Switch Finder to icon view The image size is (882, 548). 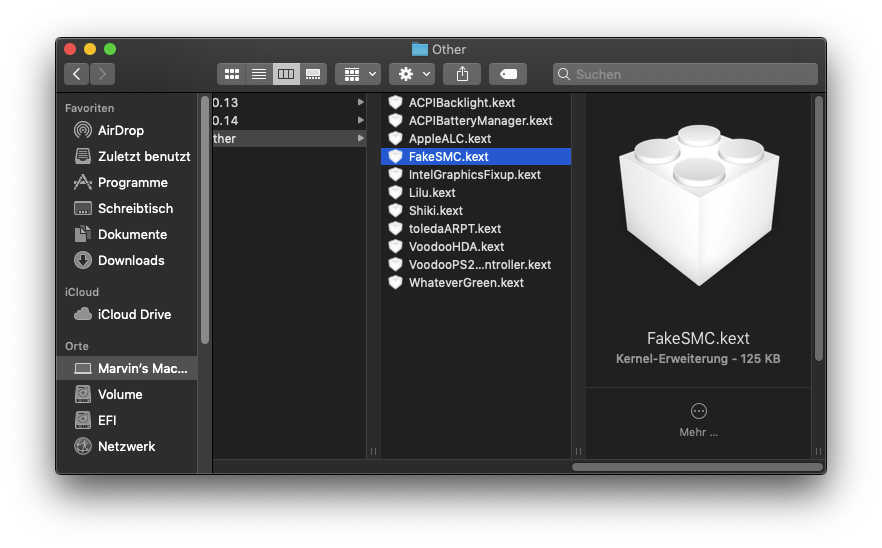pos(231,74)
